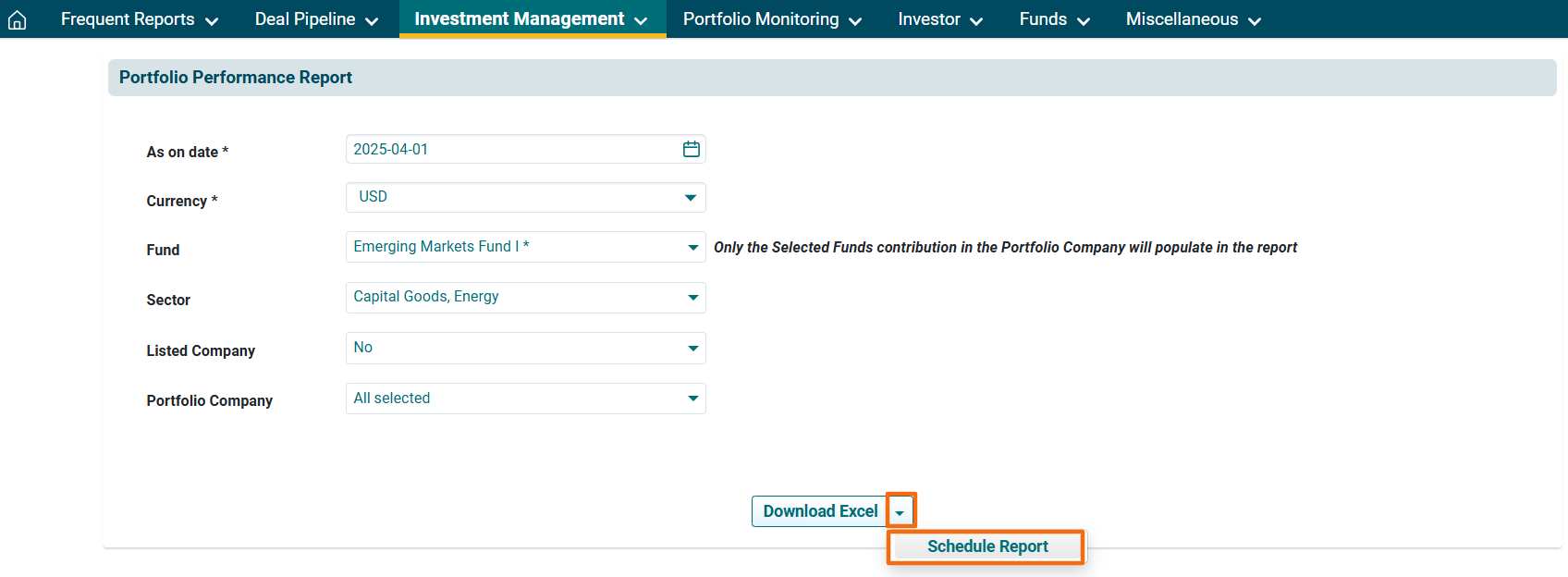Open the calendar date picker icon
The height and width of the screenshot is (577, 1568).
tap(691, 149)
